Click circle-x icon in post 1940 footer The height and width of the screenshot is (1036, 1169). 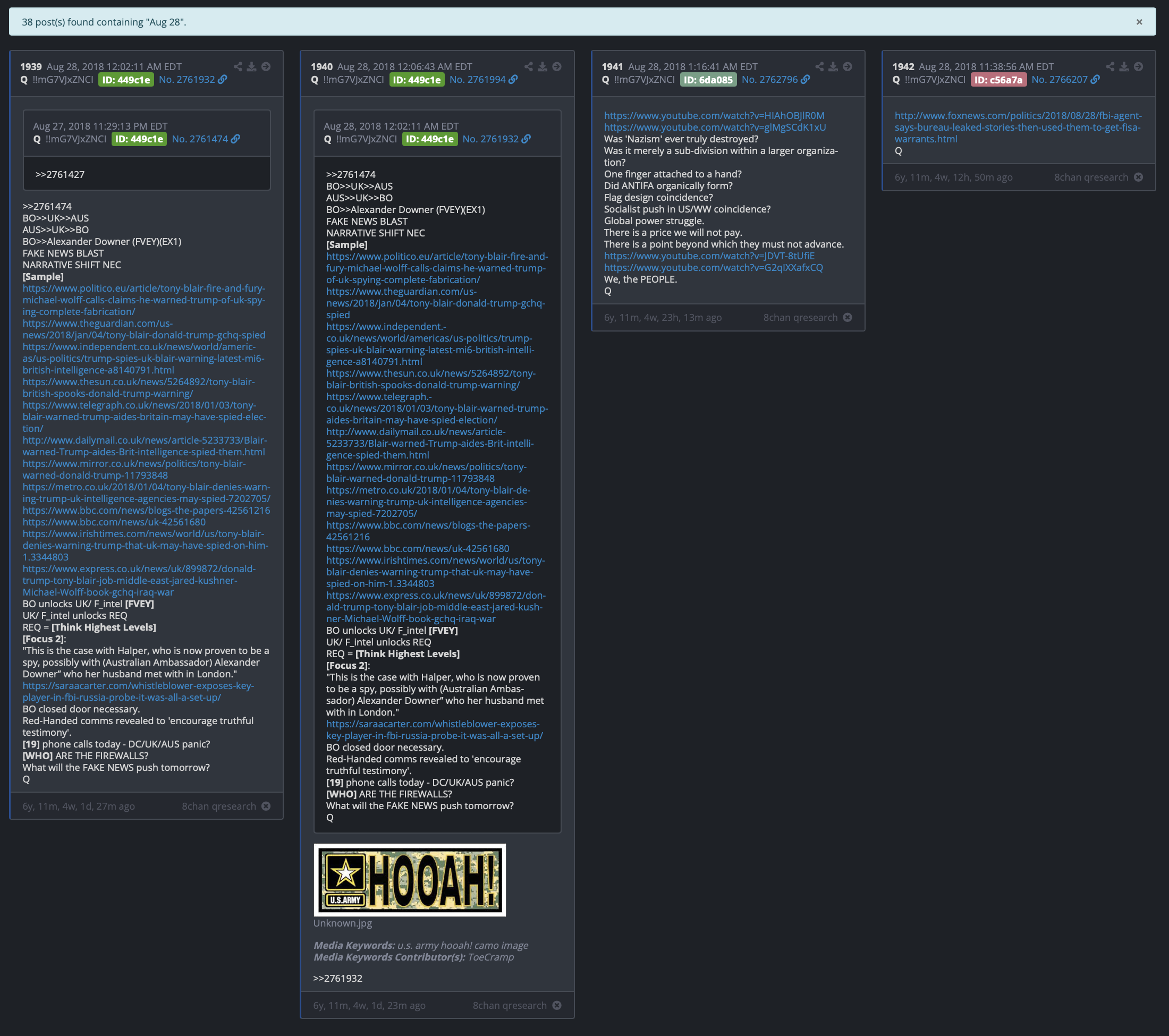click(x=557, y=1005)
